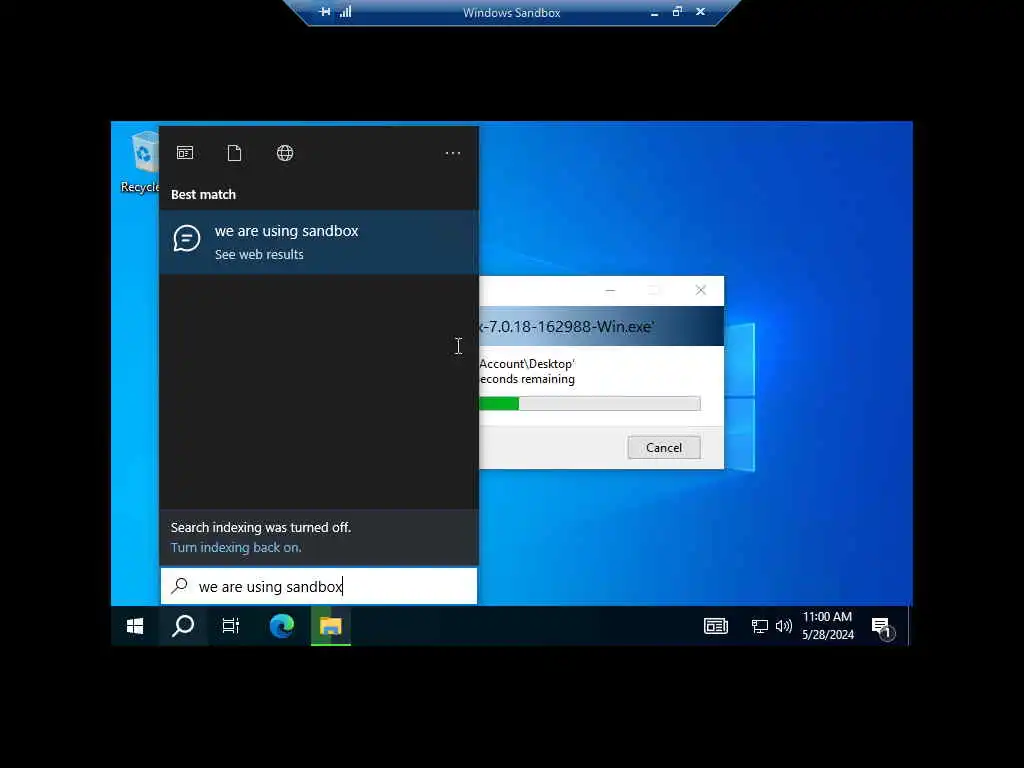Close the file copy progress dialog
The image size is (1024, 768).
tap(701, 290)
